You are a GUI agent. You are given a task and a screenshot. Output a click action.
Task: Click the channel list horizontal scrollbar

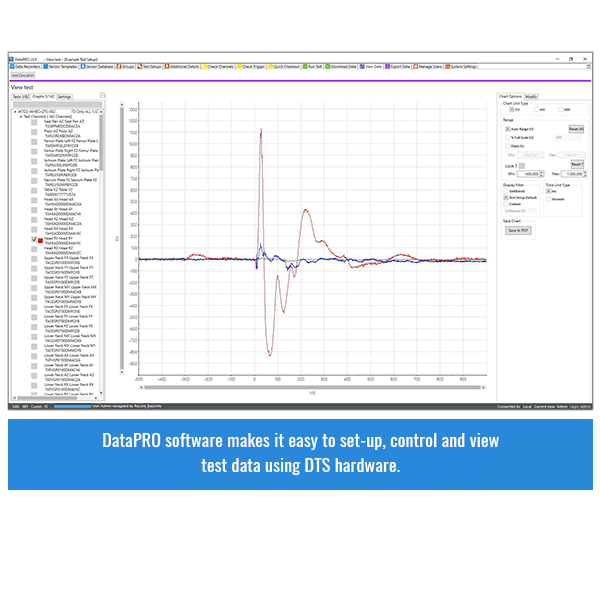point(55,398)
